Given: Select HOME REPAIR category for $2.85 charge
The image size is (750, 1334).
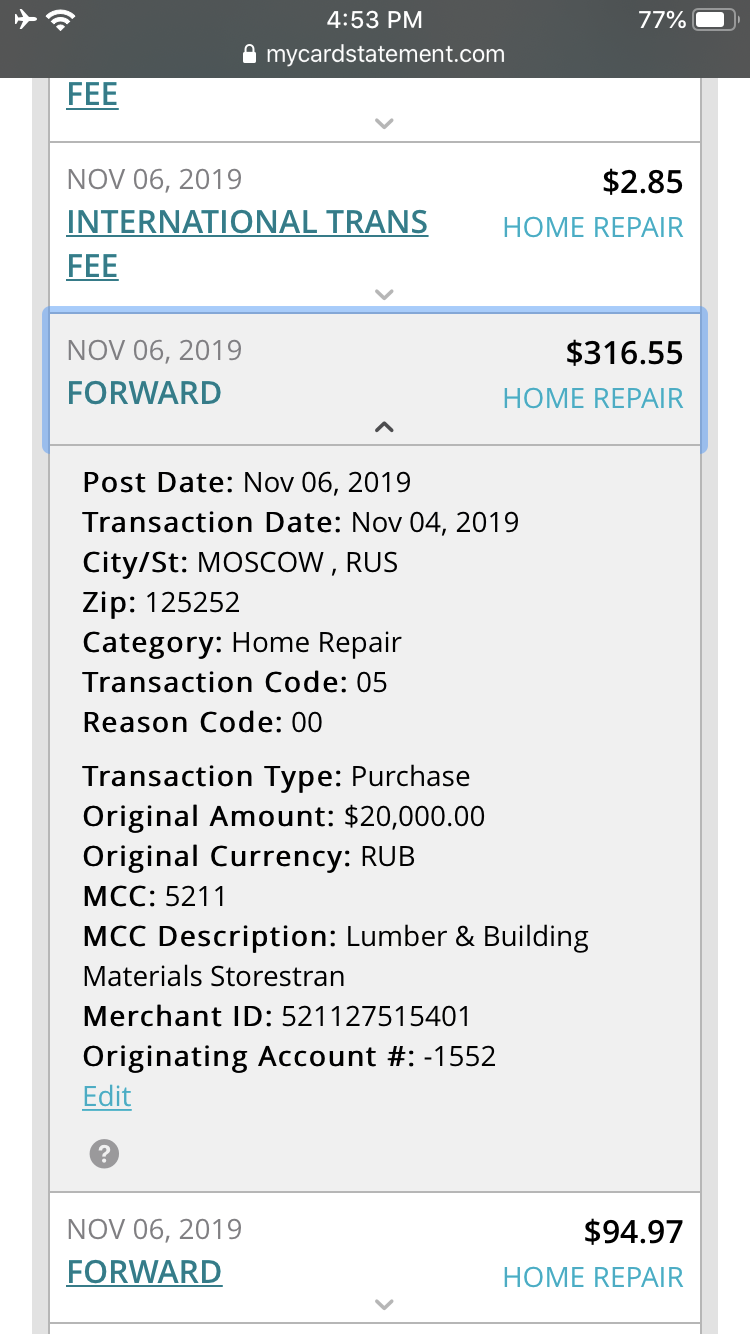Looking at the screenshot, I should pyautogui.click(x=593, y=227).
